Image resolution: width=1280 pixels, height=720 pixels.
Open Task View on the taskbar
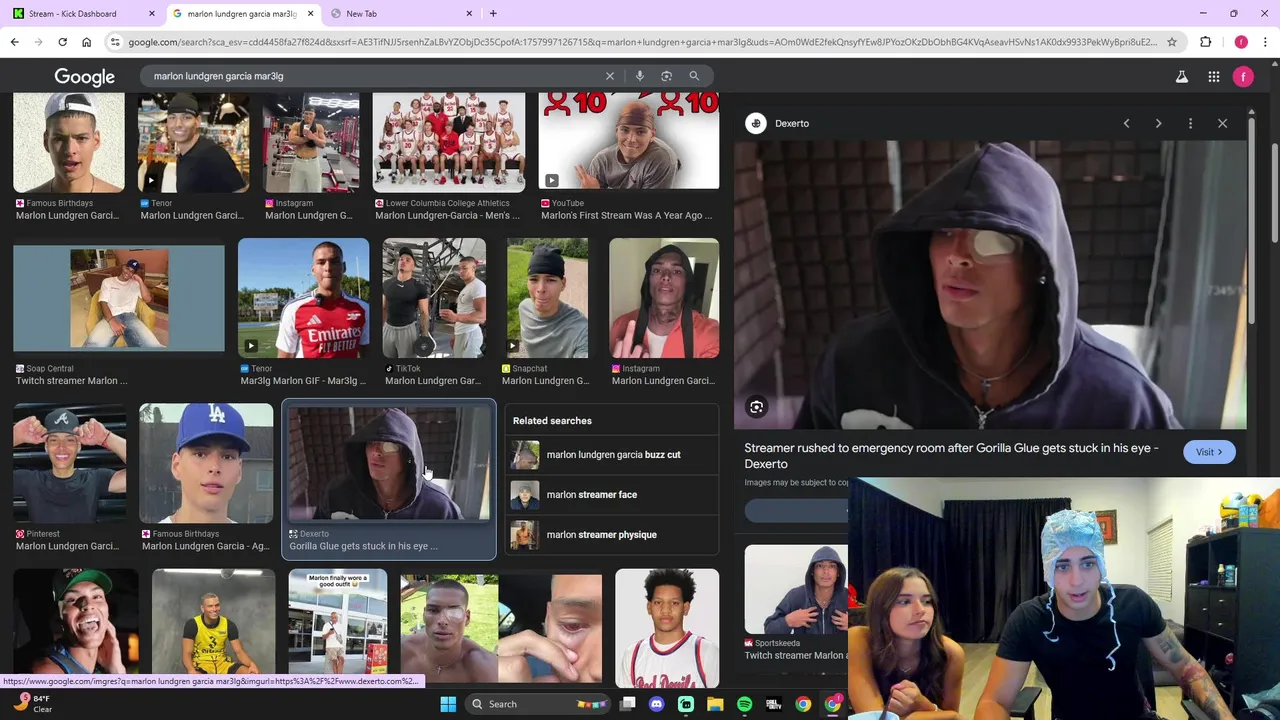(x=627, y=704)
